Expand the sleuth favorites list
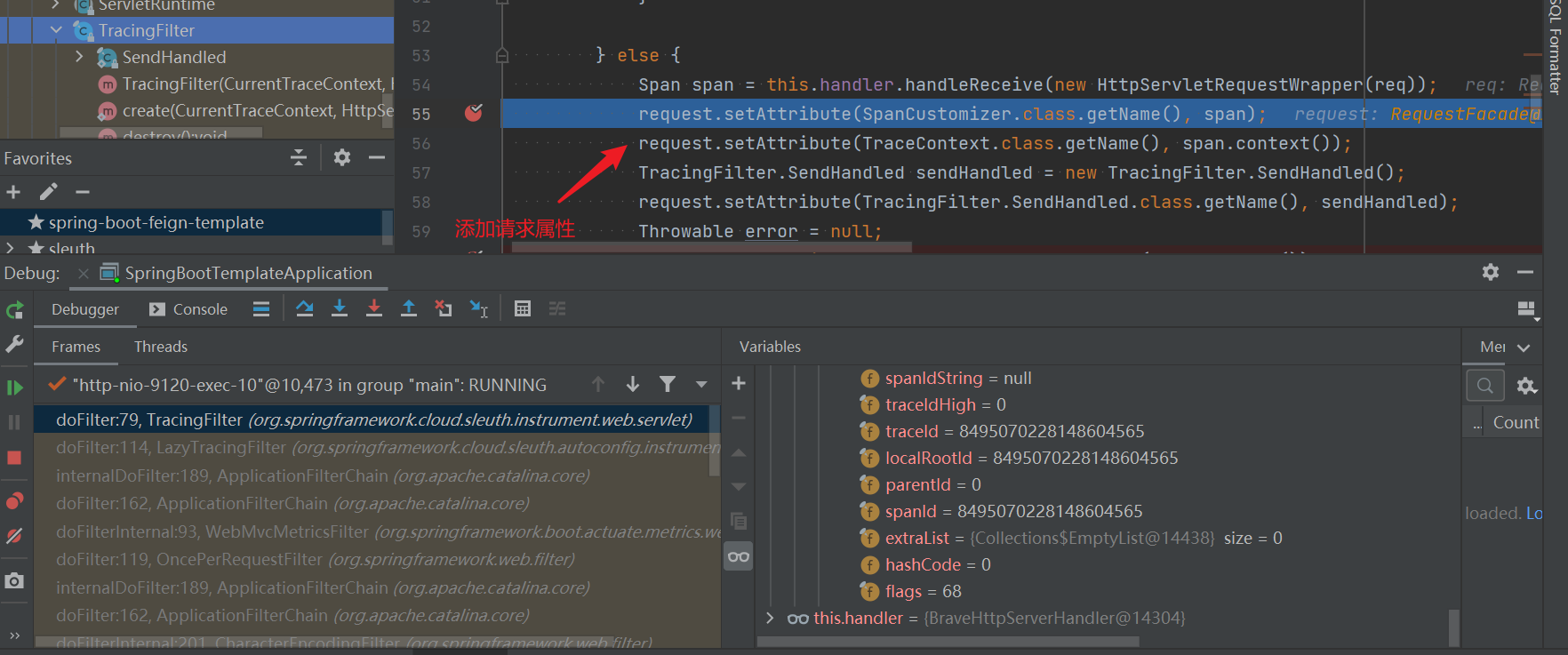 pyautogui.click(x=10, y=248)
